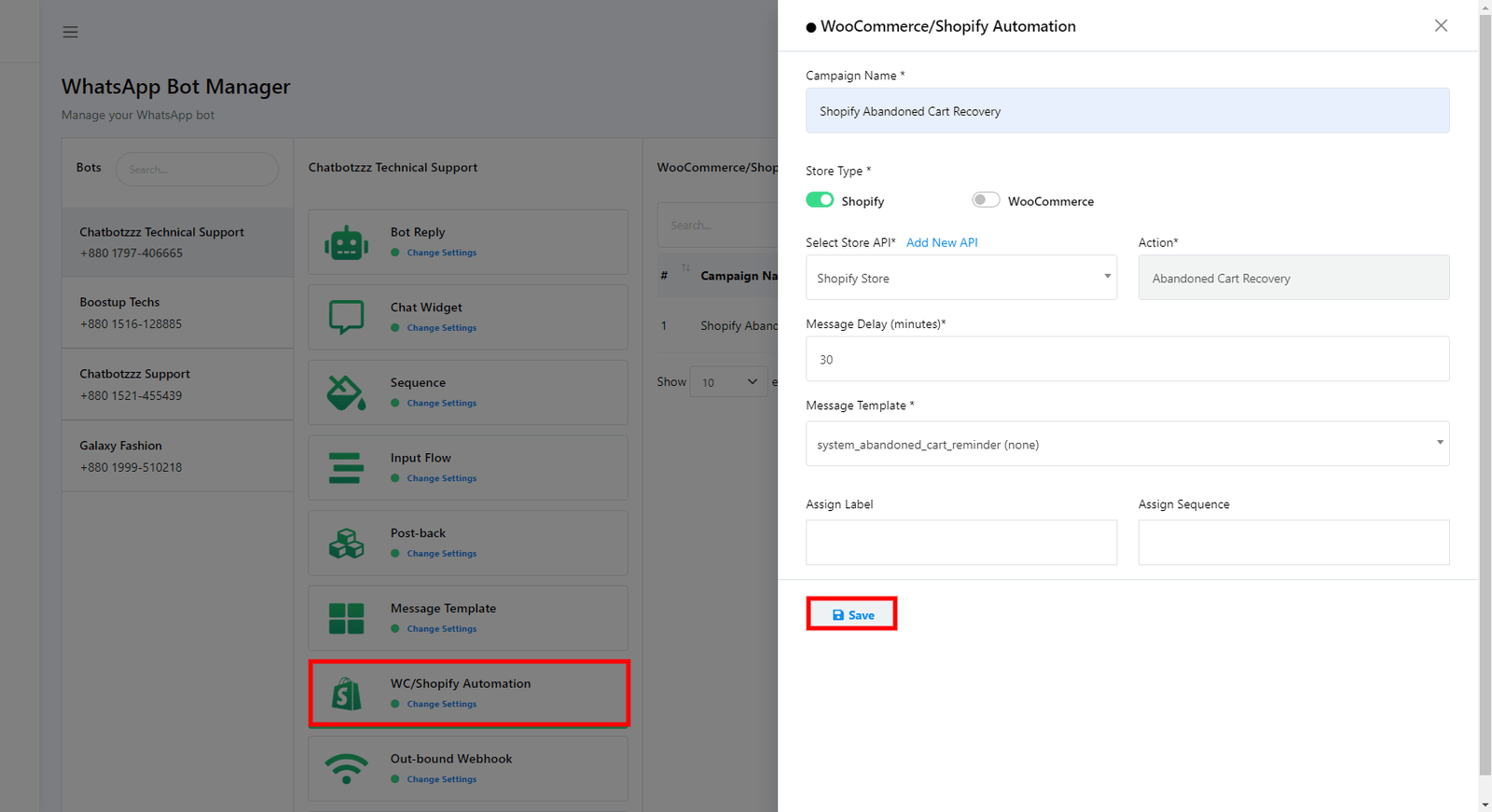The image size is (1492, 812).
Task: Select Galaxy Fashion bot
Action: click(x=177, y=456)
